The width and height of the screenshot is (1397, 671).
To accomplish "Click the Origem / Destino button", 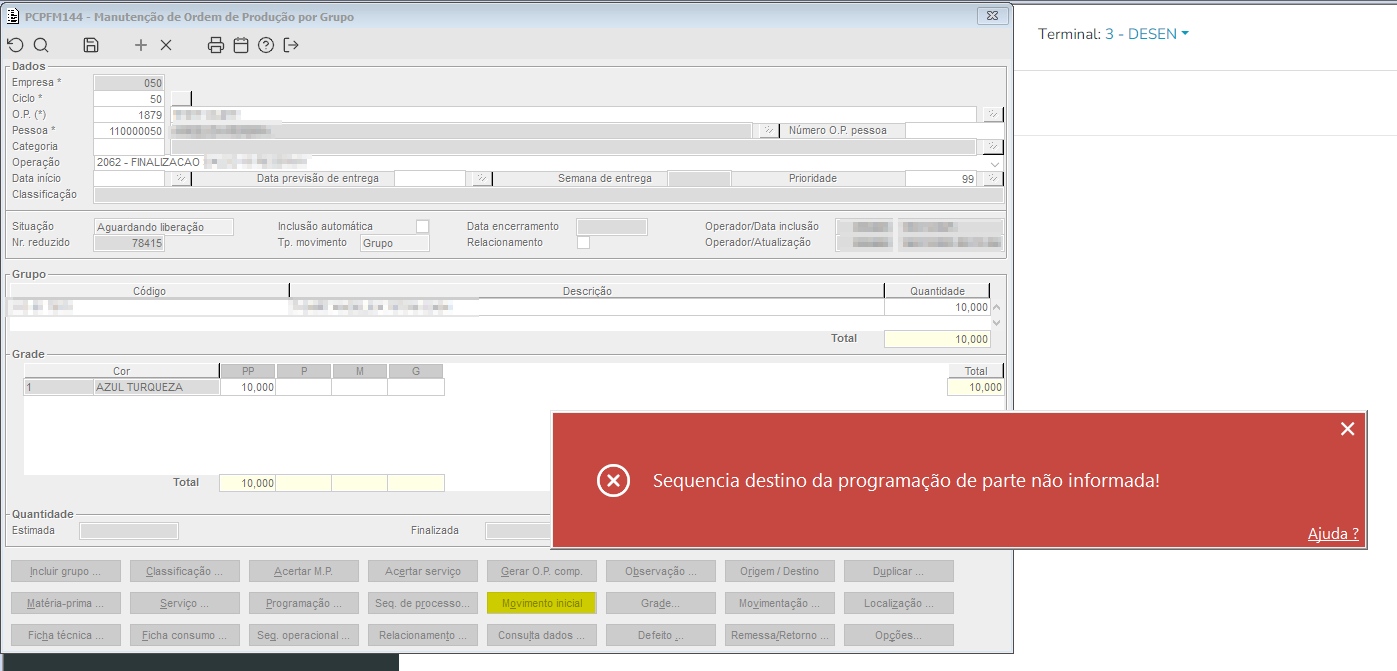I will [780, 571].
